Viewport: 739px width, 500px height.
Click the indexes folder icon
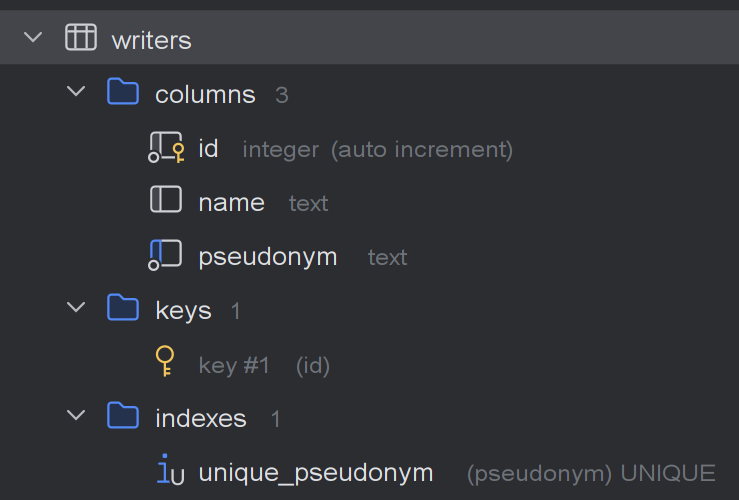point(123,415)
